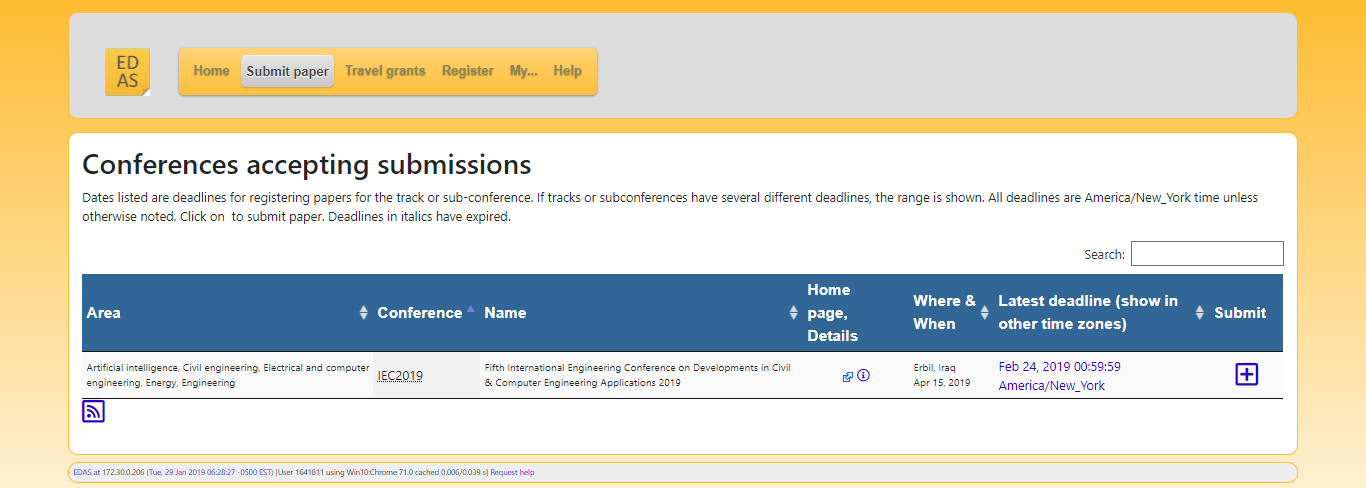Viewport: 1366px width, 488px height.
Task: Click the IEC2019 conference link
Action: (x=400, y=376)
